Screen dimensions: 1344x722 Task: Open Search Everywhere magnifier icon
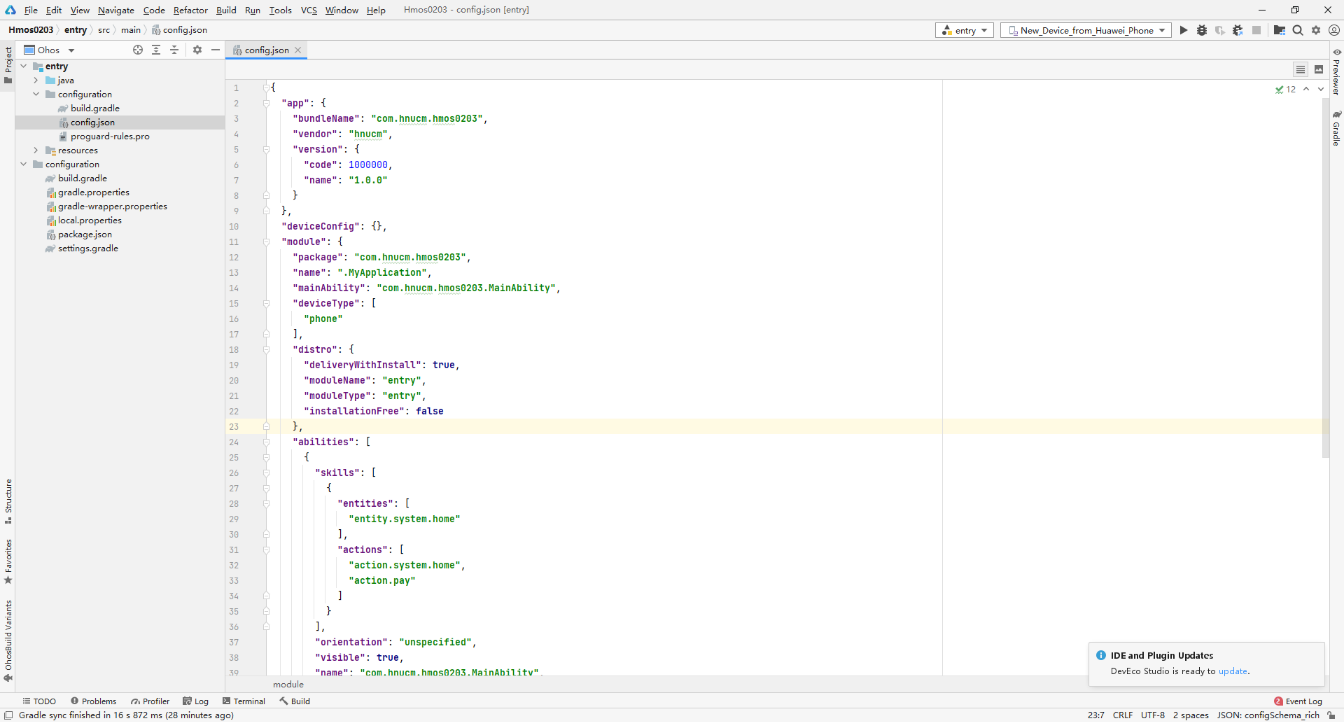tap(1297, 31)
